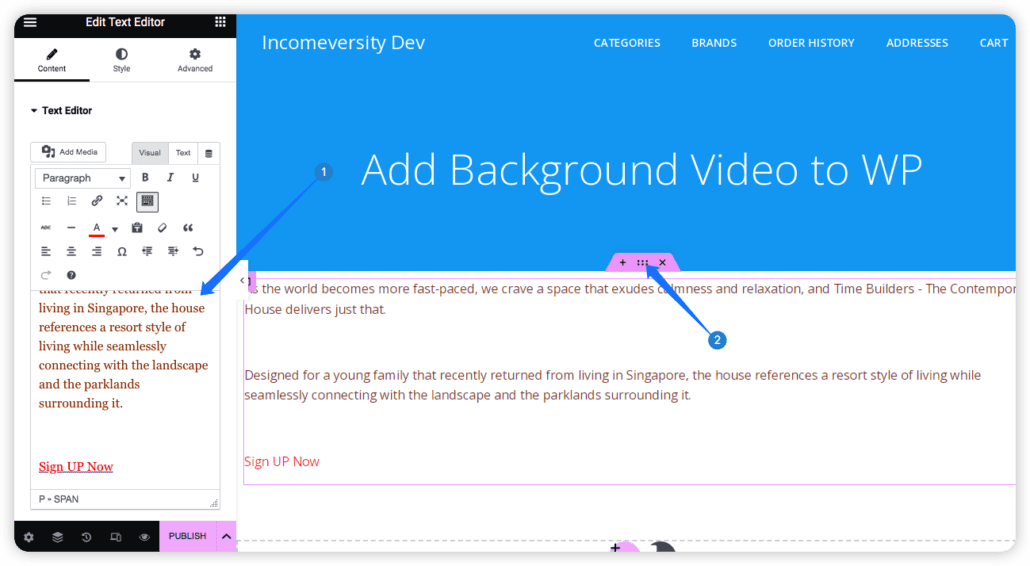The image size is (1030, 566).
Task: Open the widgets grid panel
Action: tap(220, 22)
